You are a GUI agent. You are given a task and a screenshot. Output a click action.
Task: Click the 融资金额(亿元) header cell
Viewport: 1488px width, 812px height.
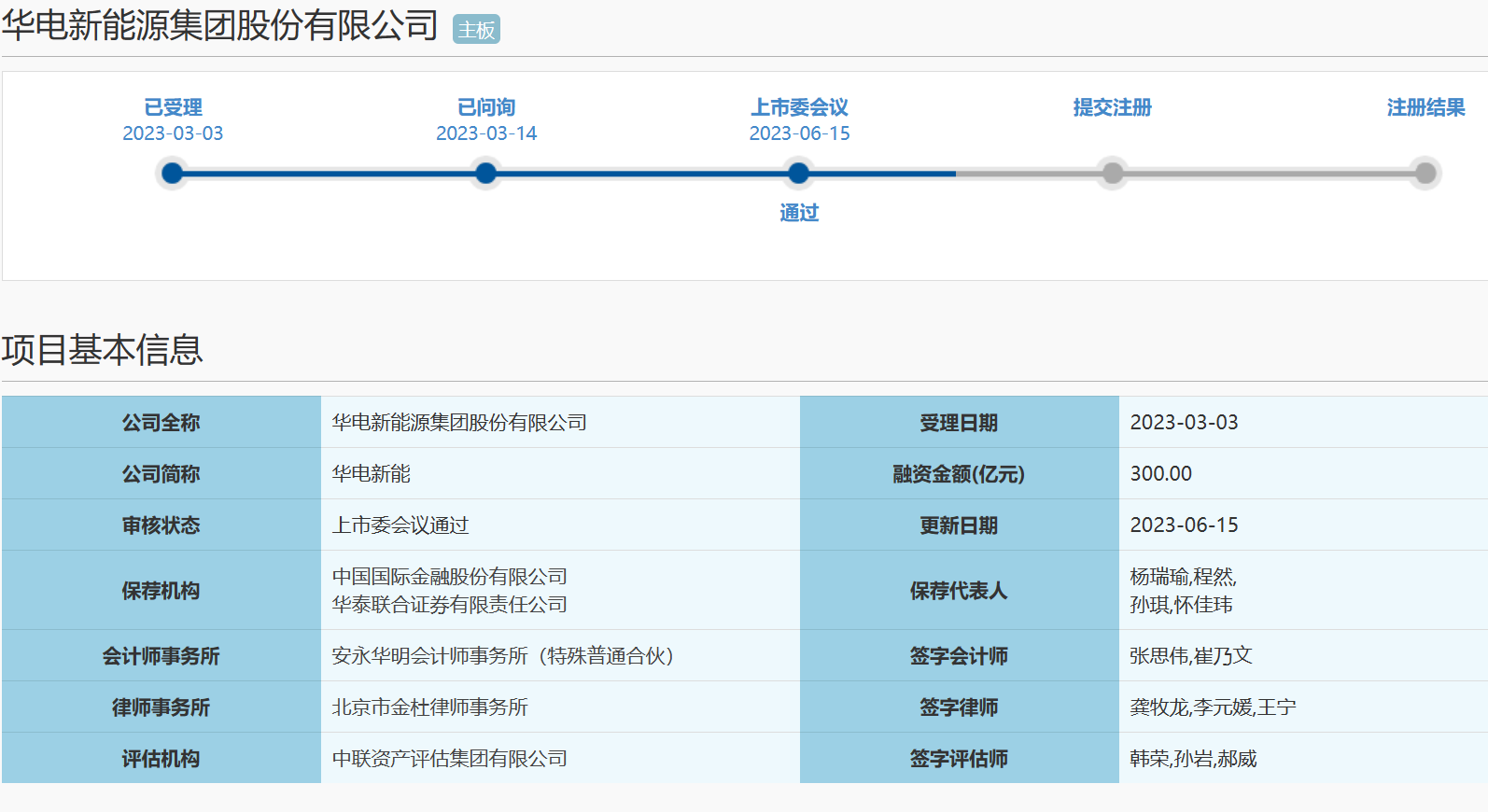(x=960, y=473)
